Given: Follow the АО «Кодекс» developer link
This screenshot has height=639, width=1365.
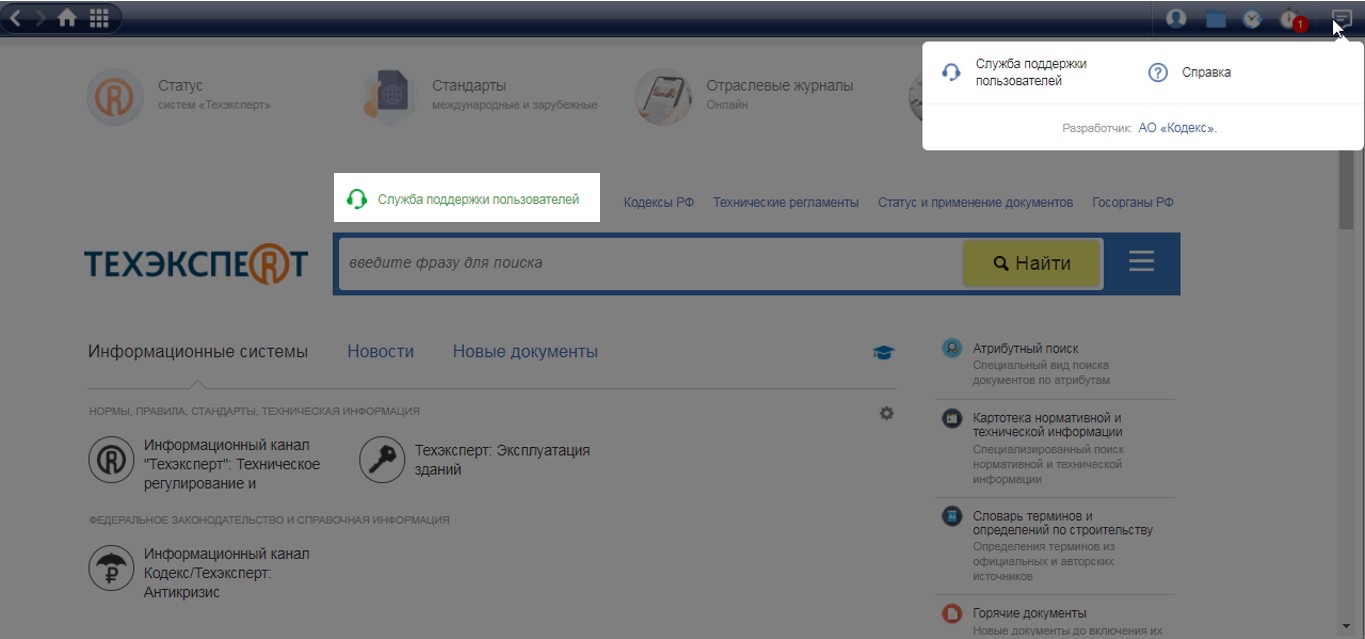Looking at the screenshot, I should point(1177,128).
